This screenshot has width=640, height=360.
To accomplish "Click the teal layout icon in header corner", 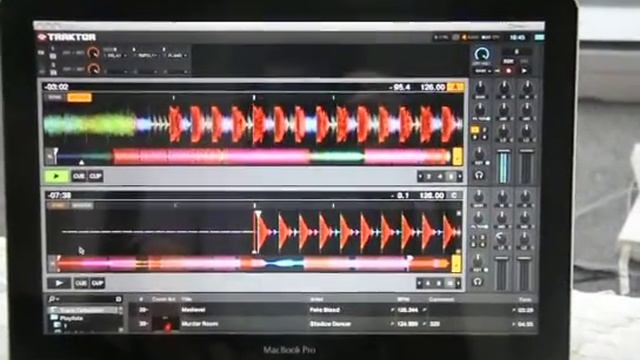I will coord(539,37).
